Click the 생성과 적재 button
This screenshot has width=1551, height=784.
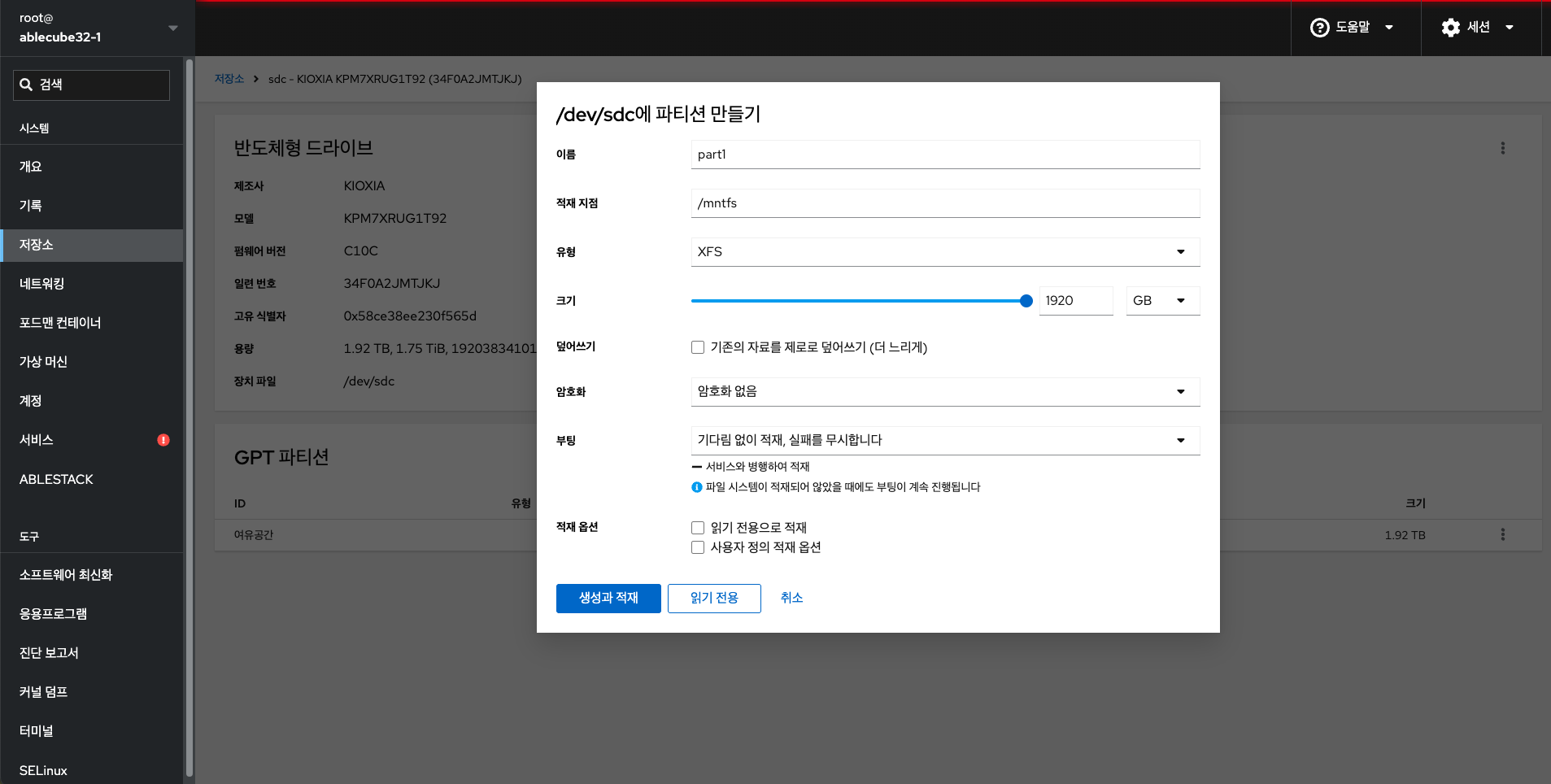(608, 599)
